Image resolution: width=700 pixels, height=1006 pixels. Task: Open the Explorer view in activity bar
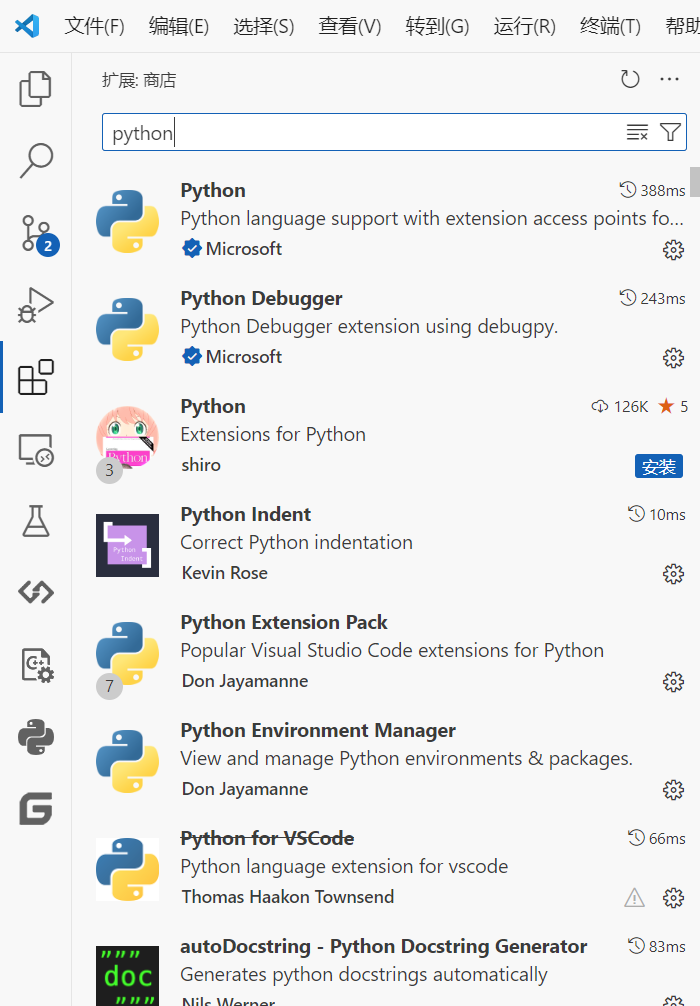click(36, 89)
